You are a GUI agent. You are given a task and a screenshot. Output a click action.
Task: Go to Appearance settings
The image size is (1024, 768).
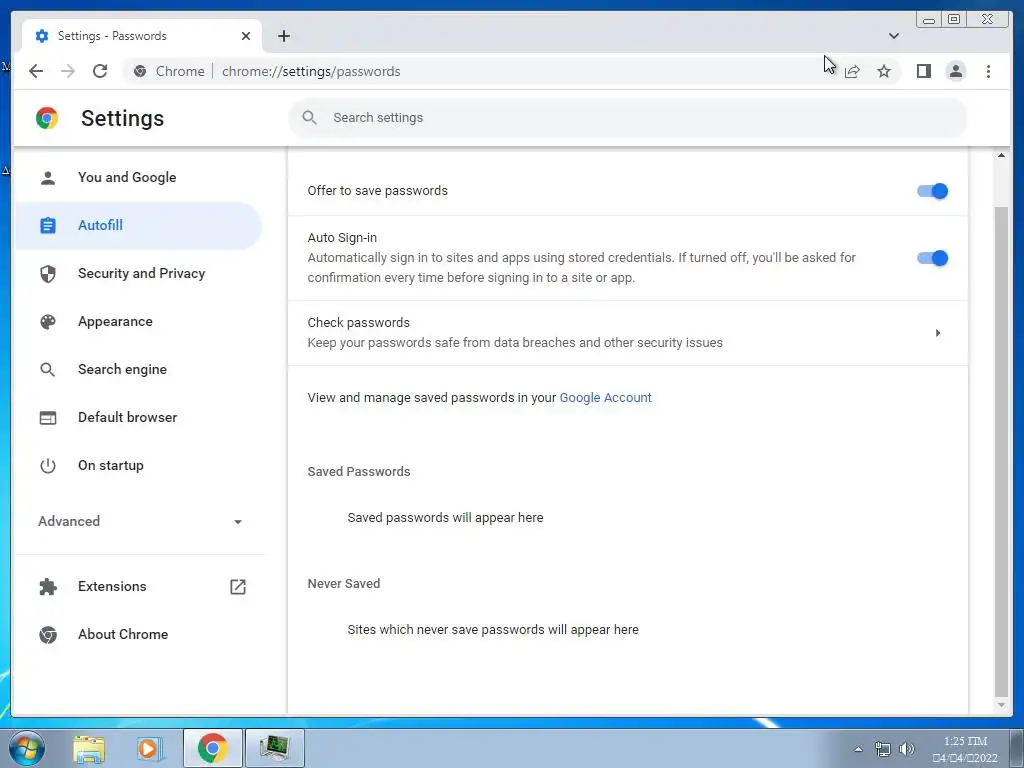click(x=138, y=321)
